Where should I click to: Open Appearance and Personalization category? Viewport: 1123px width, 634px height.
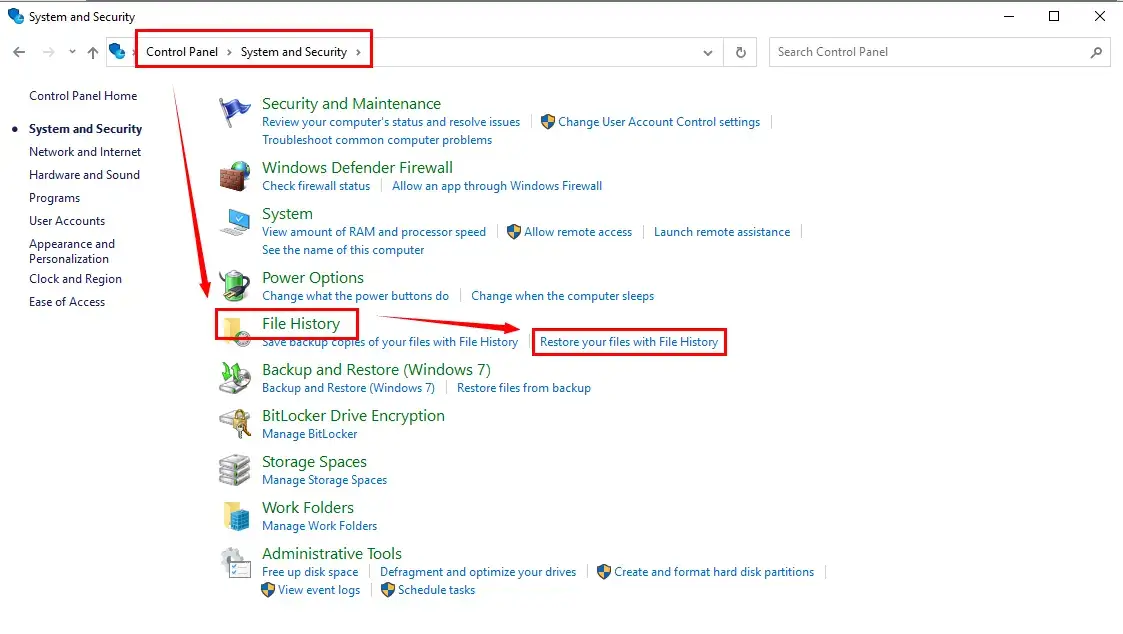(72, 251)
